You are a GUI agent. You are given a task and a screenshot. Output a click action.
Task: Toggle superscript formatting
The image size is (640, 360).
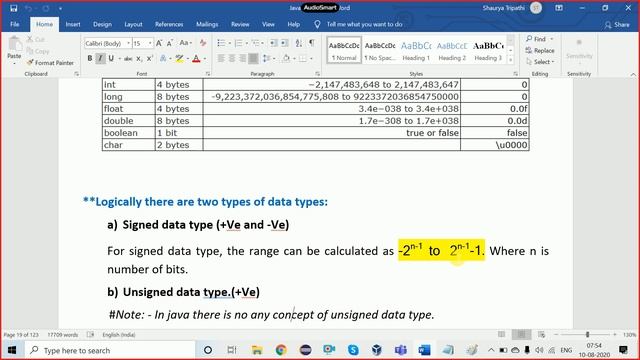click(x=150, y=59)
